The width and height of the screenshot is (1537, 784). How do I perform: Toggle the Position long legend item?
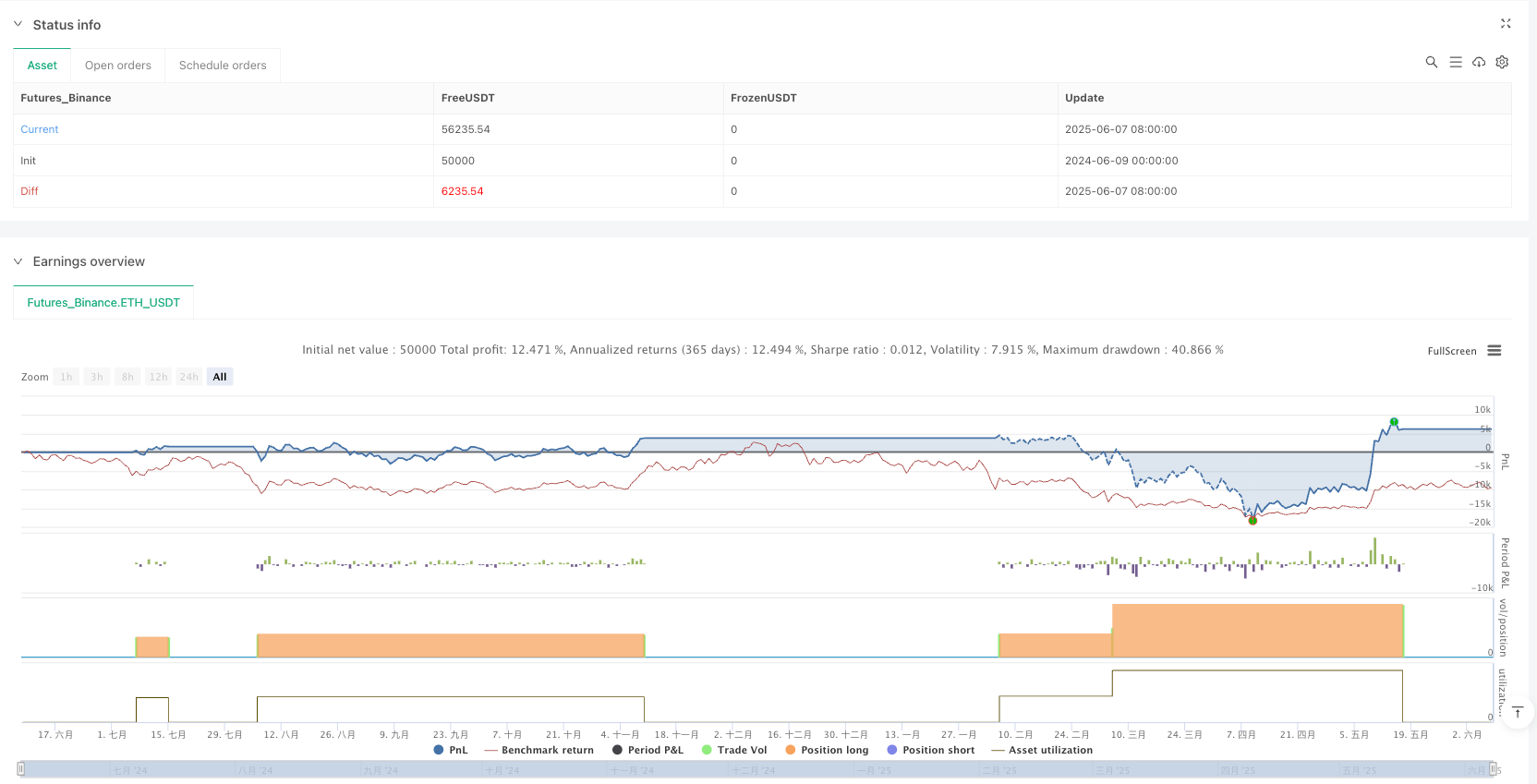click(x=827, y=750)
